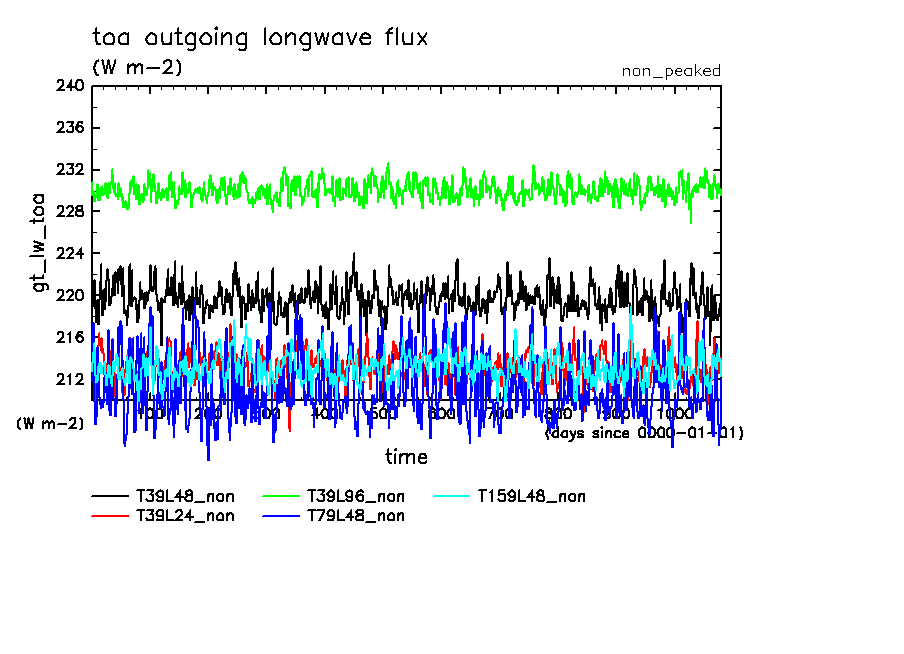Click the "(W m-2)" units text under the title
Image resolution: width=904 pixels, height=654 pixels.
[x=137, y=68]
